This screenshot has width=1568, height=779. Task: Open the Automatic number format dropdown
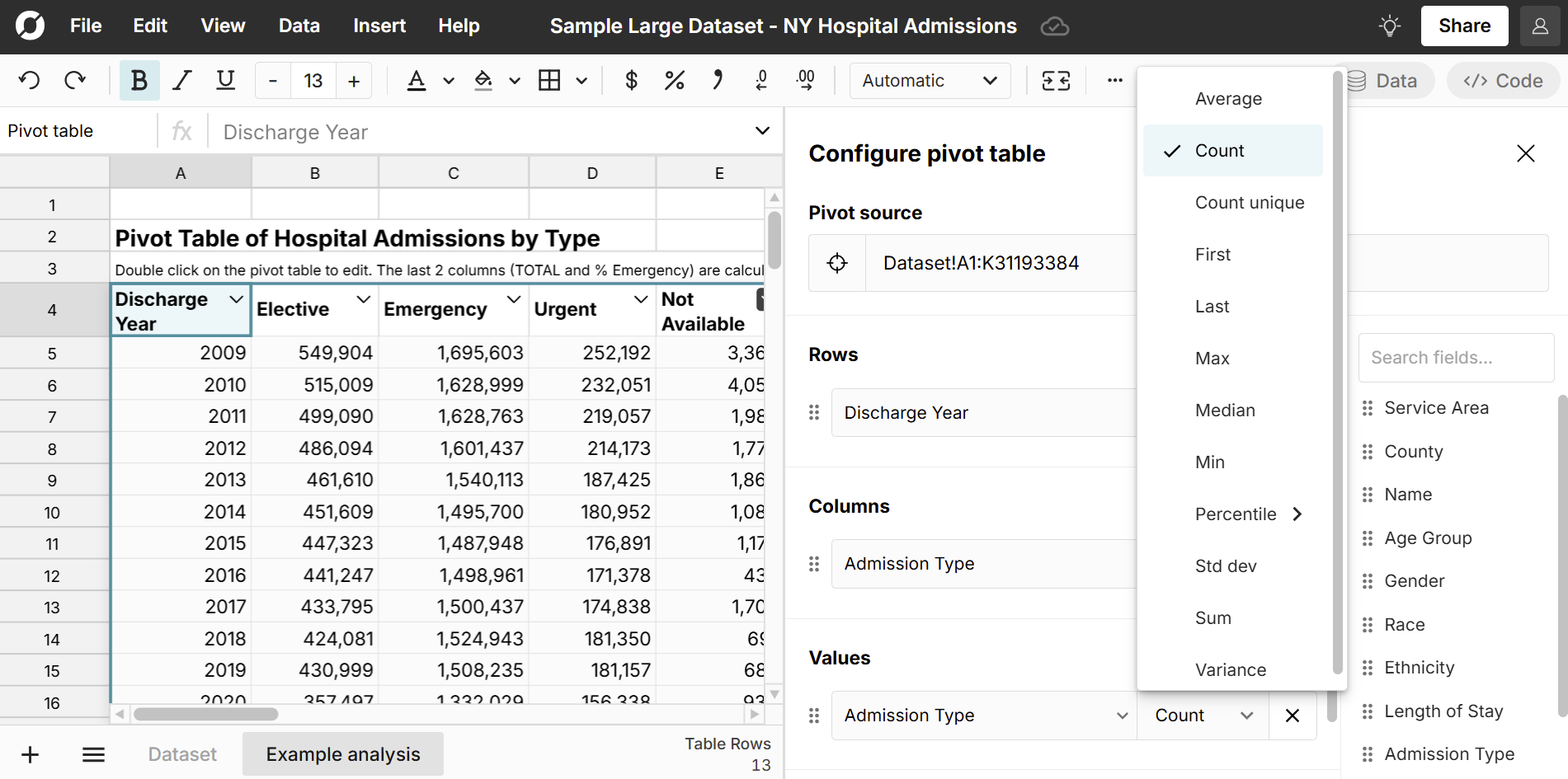930,80
